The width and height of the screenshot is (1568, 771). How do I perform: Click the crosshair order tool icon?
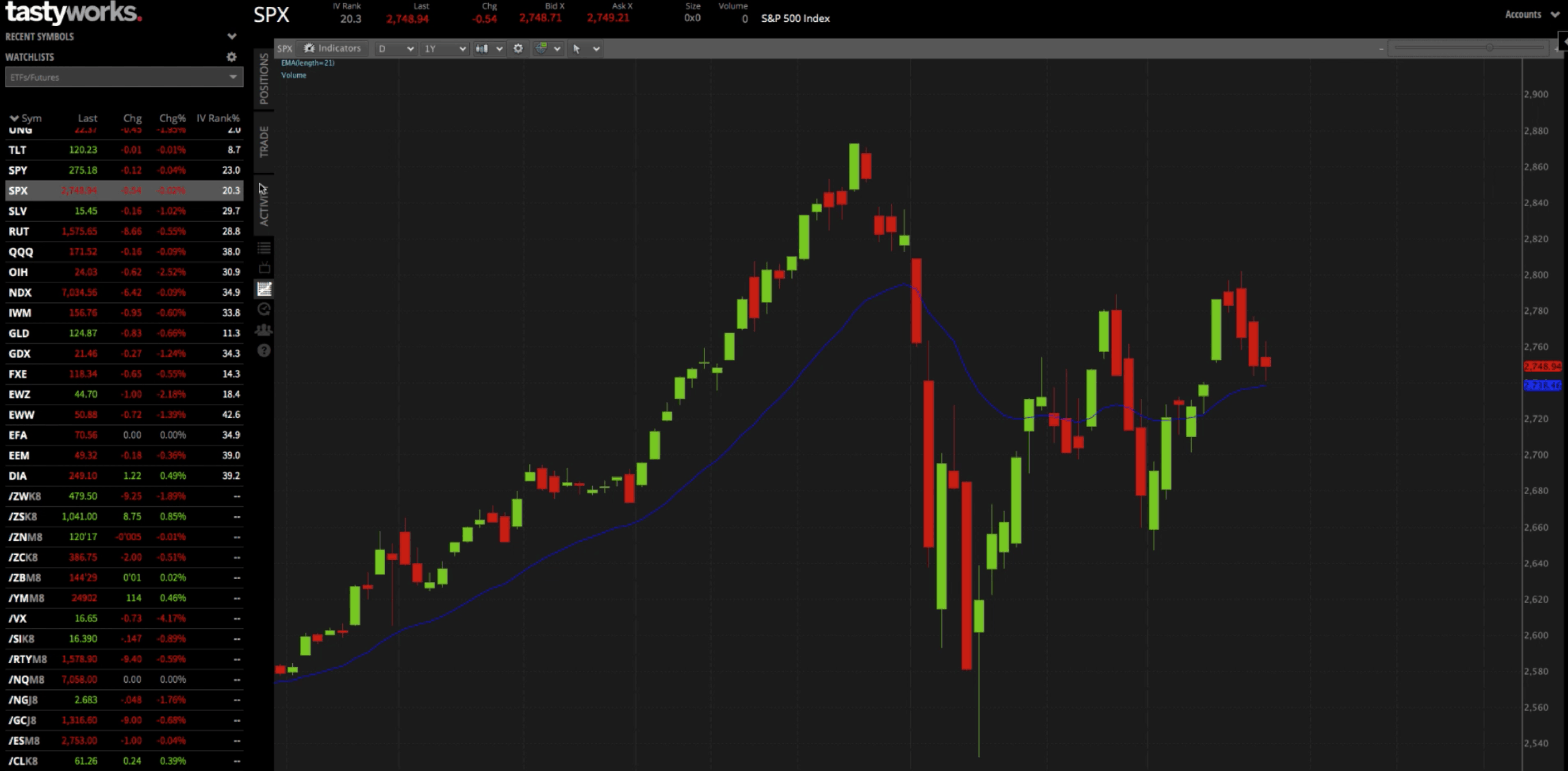[x=541, y=48]
